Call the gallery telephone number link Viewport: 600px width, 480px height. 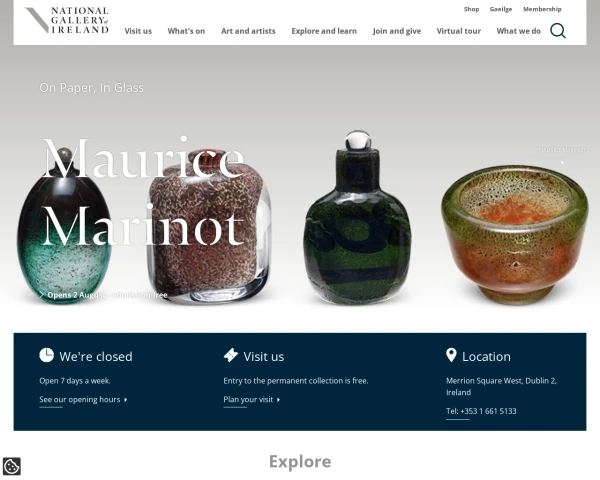(481, 411)
